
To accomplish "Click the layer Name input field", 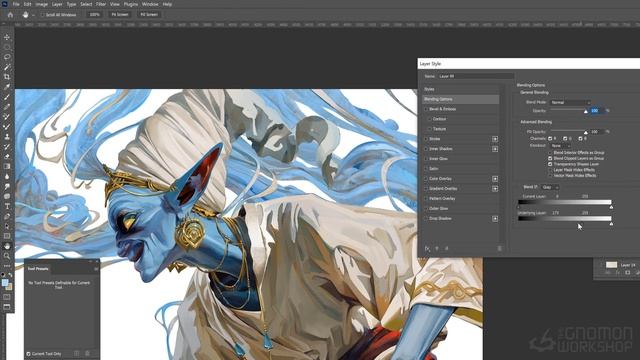I will pyautogui.click(x=476, y=76).
